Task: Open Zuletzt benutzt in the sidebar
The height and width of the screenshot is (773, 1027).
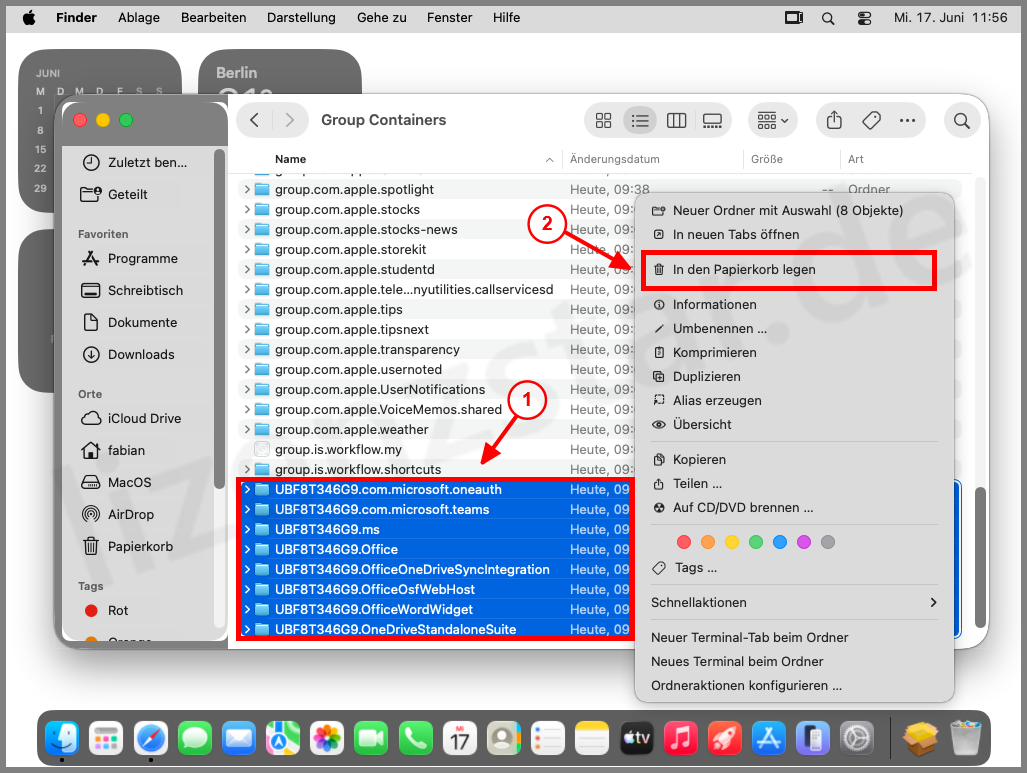Action: 135,162
